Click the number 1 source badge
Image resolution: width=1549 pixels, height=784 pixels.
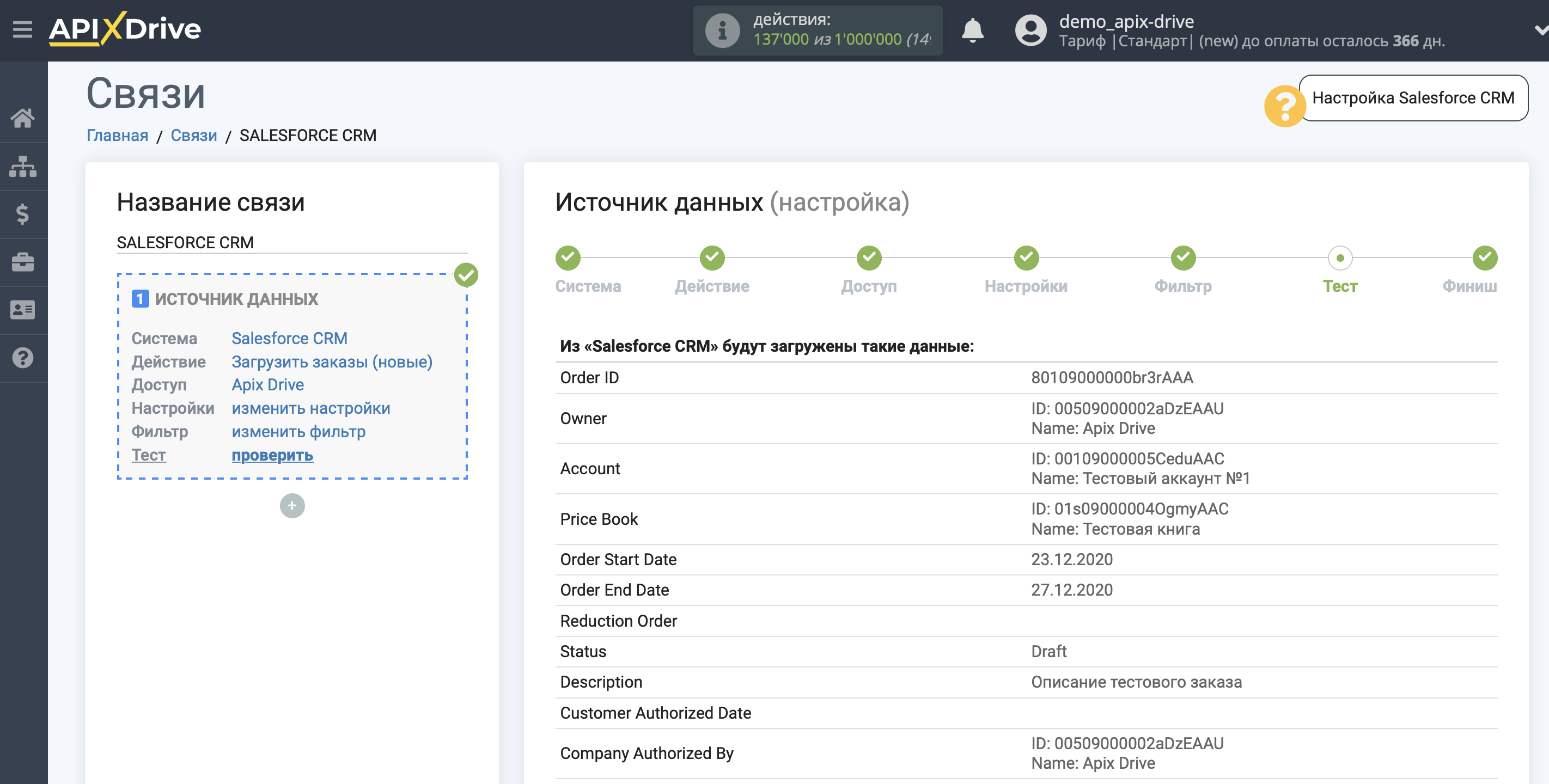140,299
